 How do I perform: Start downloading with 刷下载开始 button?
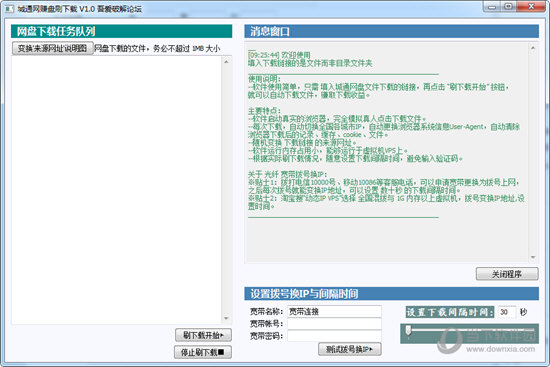[203, 335]
